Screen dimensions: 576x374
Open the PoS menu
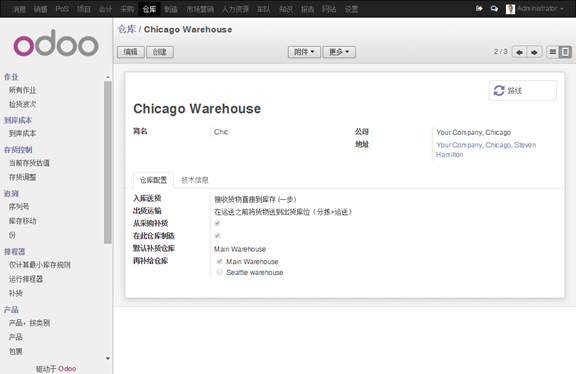point(62,9)
